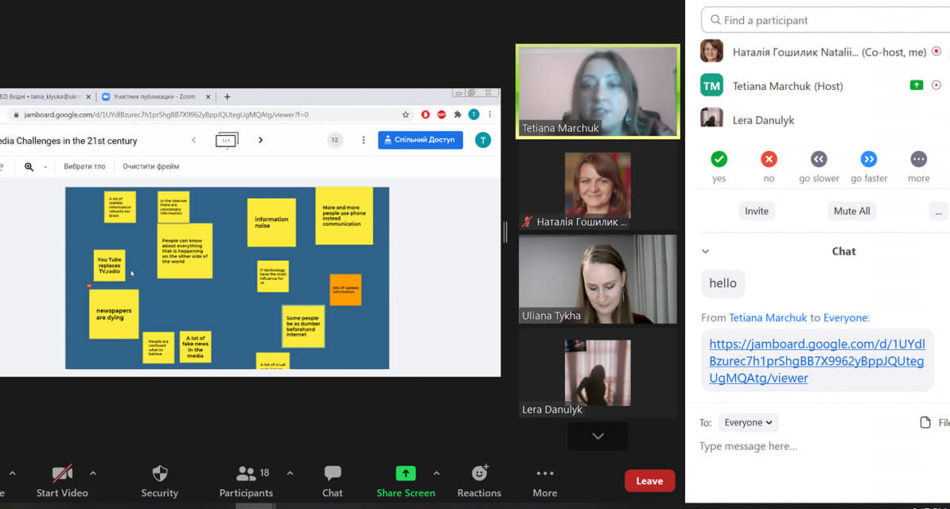Open the Reactions emoji icon
The height and width of the screenshot is (509, 950).
pos(479,473)
